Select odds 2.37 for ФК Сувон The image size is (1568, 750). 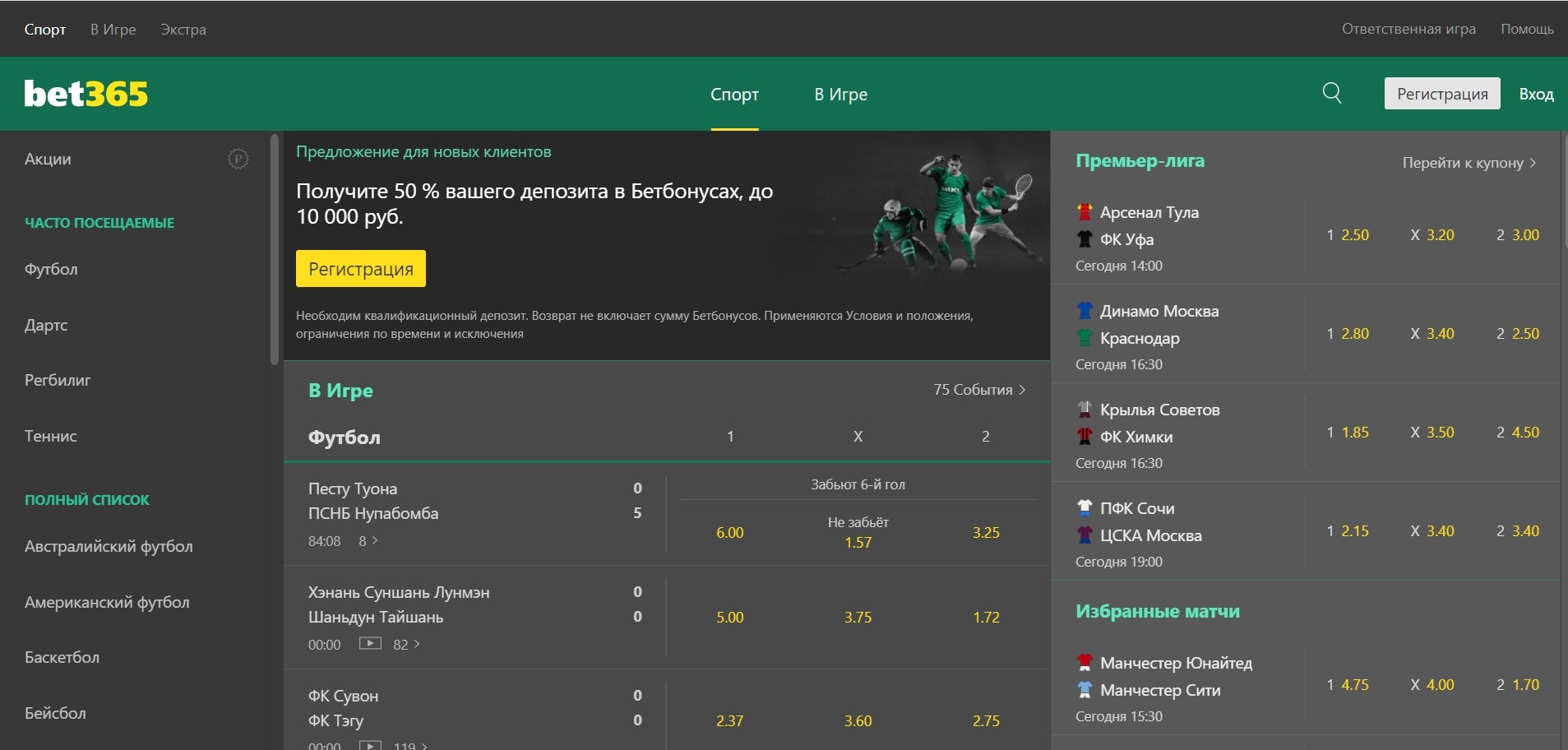[x=730, y=721]
